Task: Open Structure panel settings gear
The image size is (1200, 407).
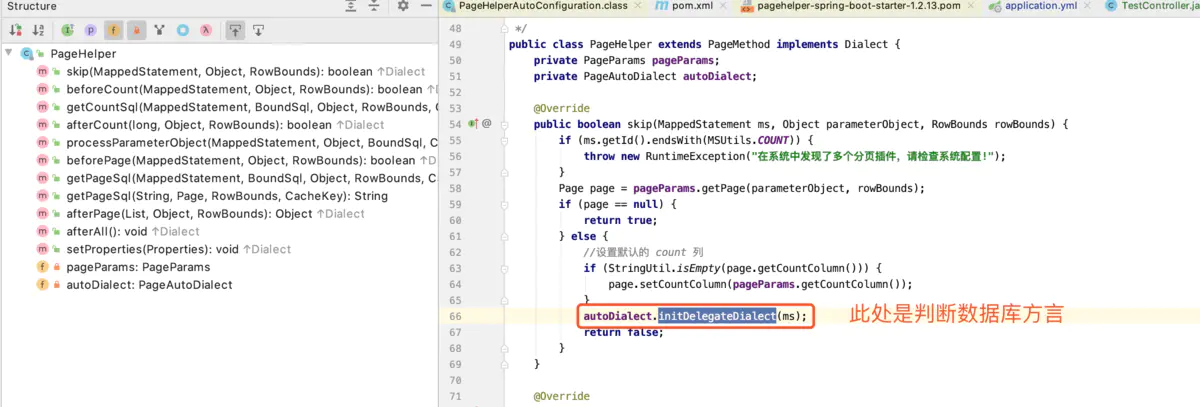Action: click(403, 6)
